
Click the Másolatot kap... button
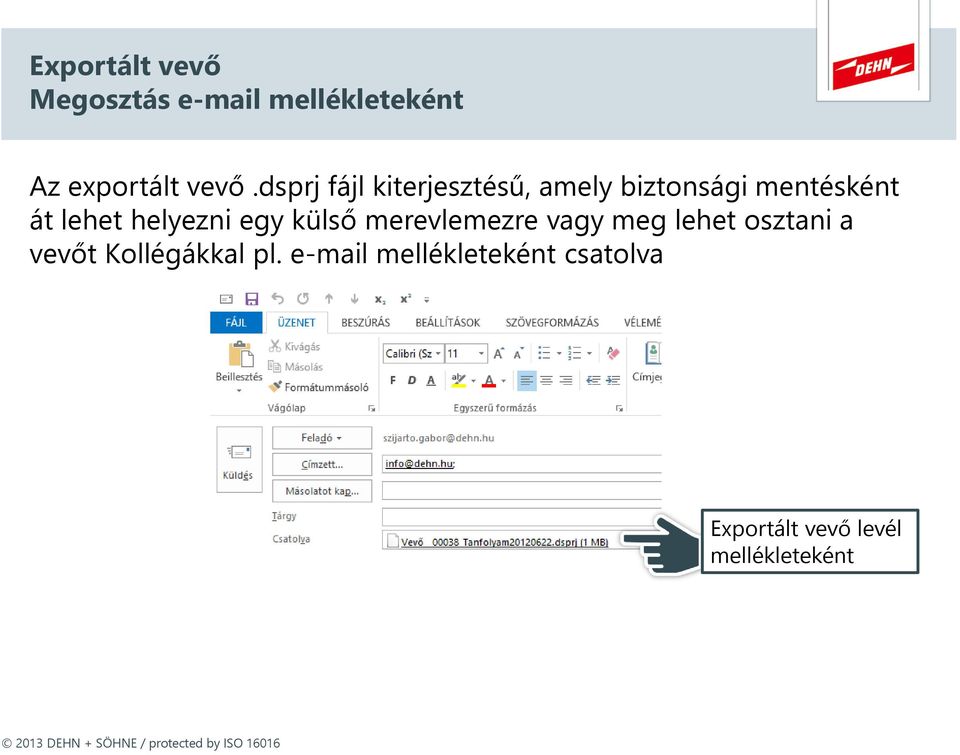[321, 491]
